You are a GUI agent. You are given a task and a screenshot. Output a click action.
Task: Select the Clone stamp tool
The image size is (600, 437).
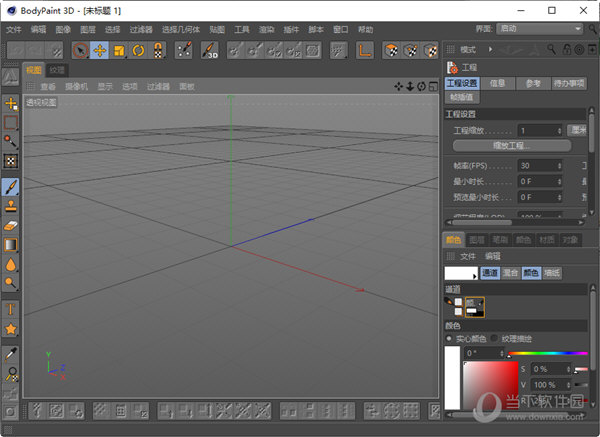[x=11, y=206]
